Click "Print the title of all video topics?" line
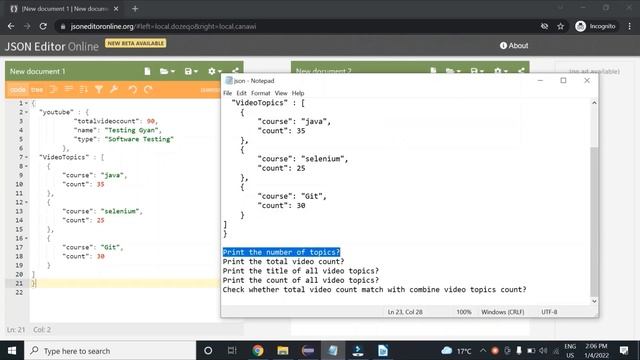The image size is (640, 360). (x=300, y=271)
